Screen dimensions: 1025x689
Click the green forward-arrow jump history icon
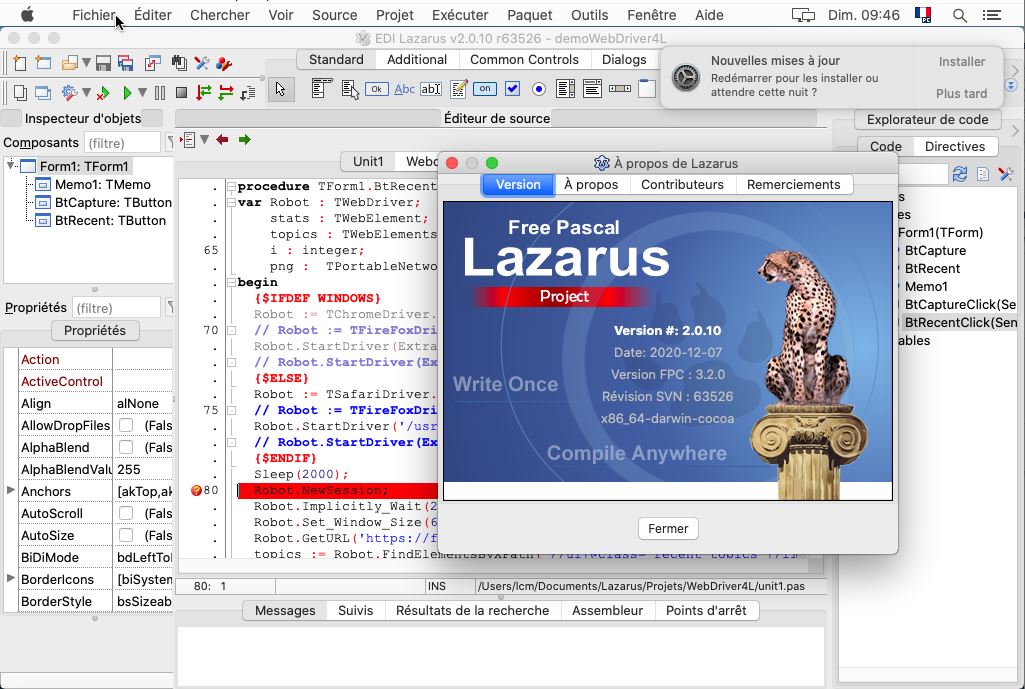pyautogui.click(x=244, y=139)
